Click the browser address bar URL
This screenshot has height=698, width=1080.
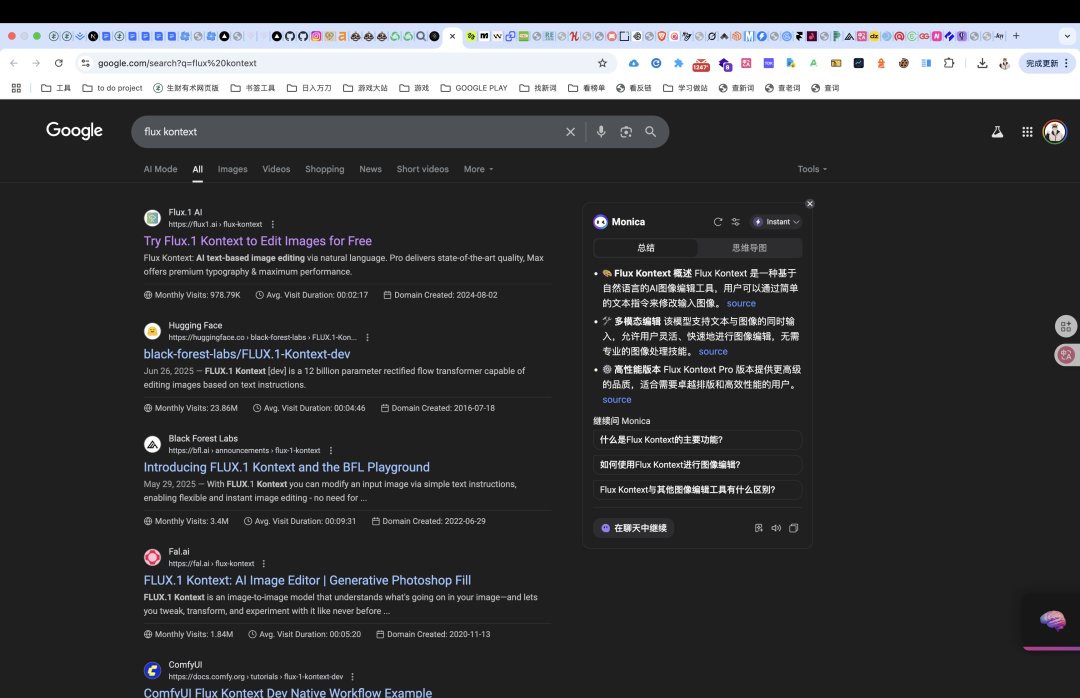(x=177, y=63)
